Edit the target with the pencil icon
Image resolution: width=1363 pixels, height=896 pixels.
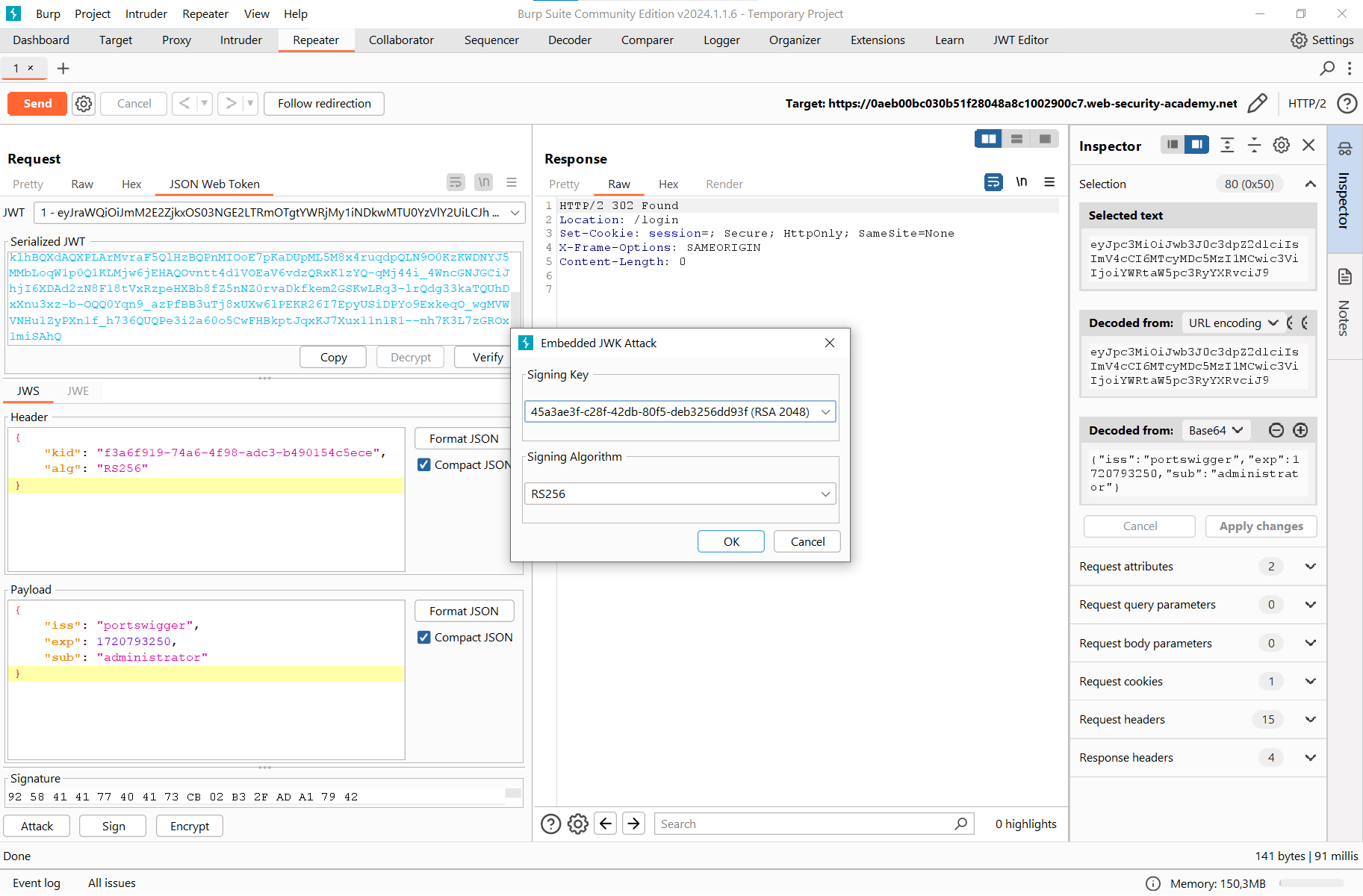(1257, 103)
